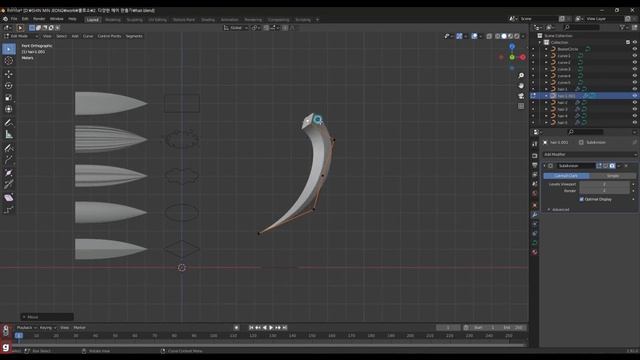Switch between perspective and orthographic grid icon

click(x=521, y=106)
